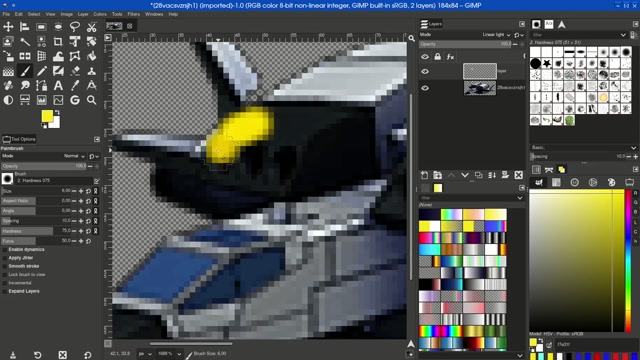Delete the layer with X button
Screen dimensions: 640x360
[x=518, y=175]
